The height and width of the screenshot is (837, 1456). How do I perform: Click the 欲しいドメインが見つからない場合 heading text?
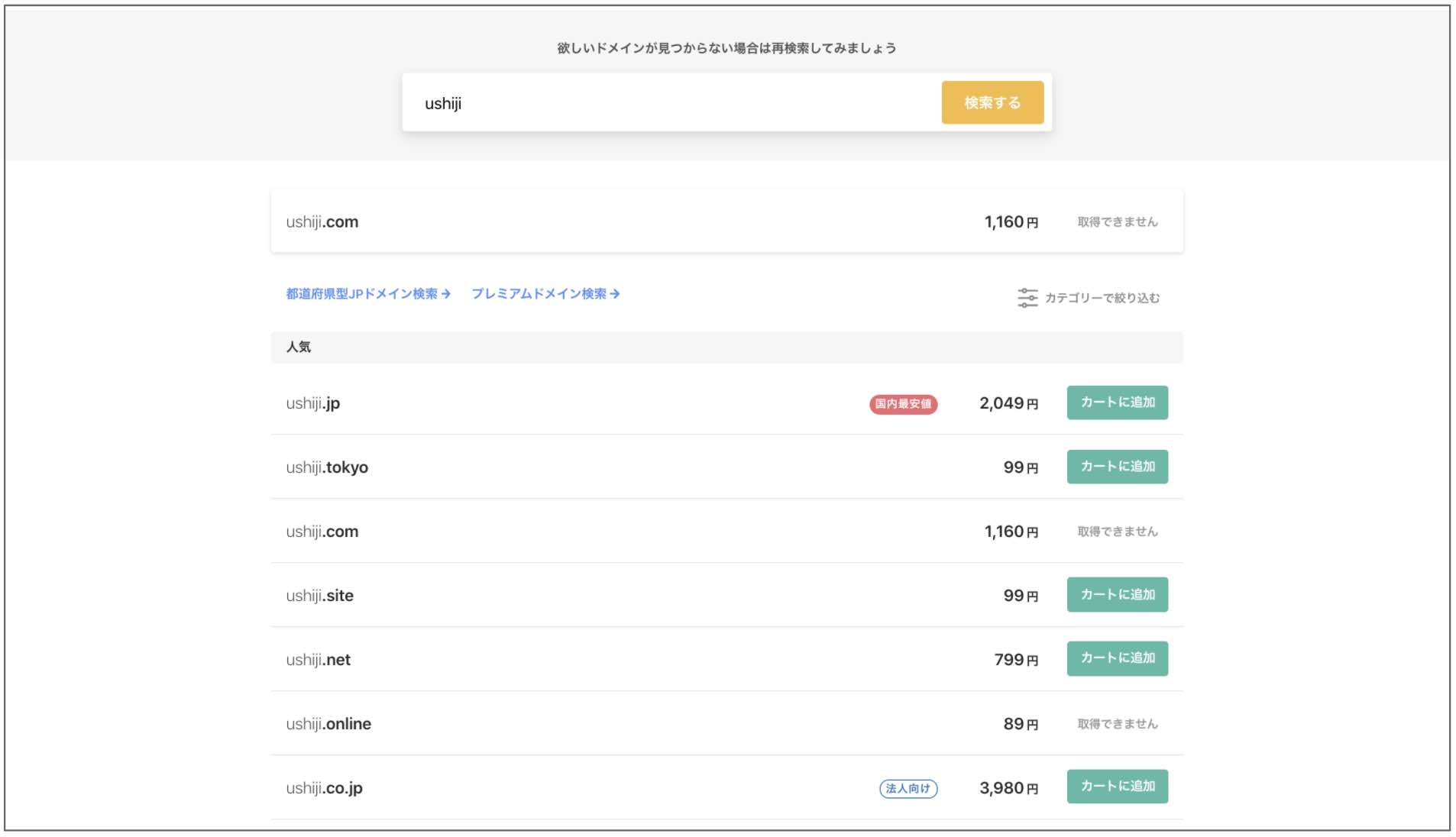726,48
